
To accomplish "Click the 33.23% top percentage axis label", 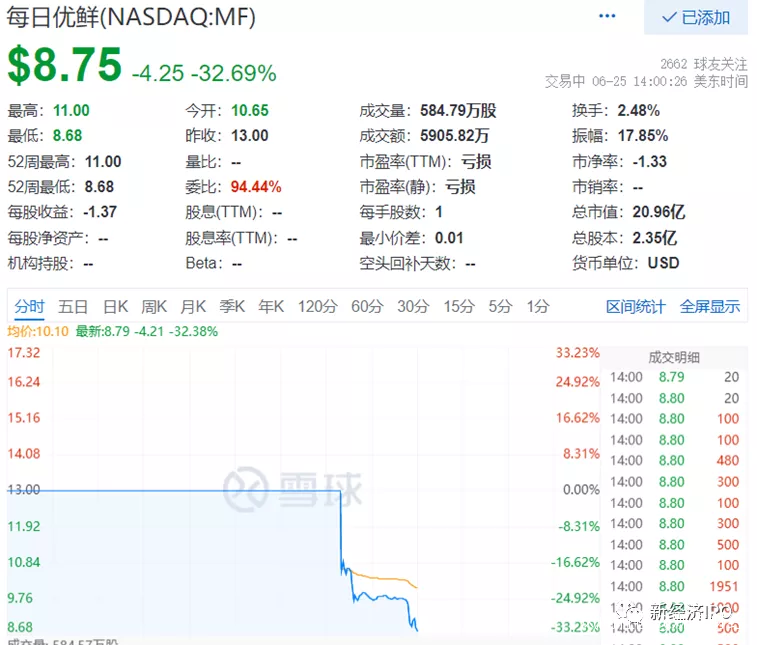I will [x=577, y=352].
